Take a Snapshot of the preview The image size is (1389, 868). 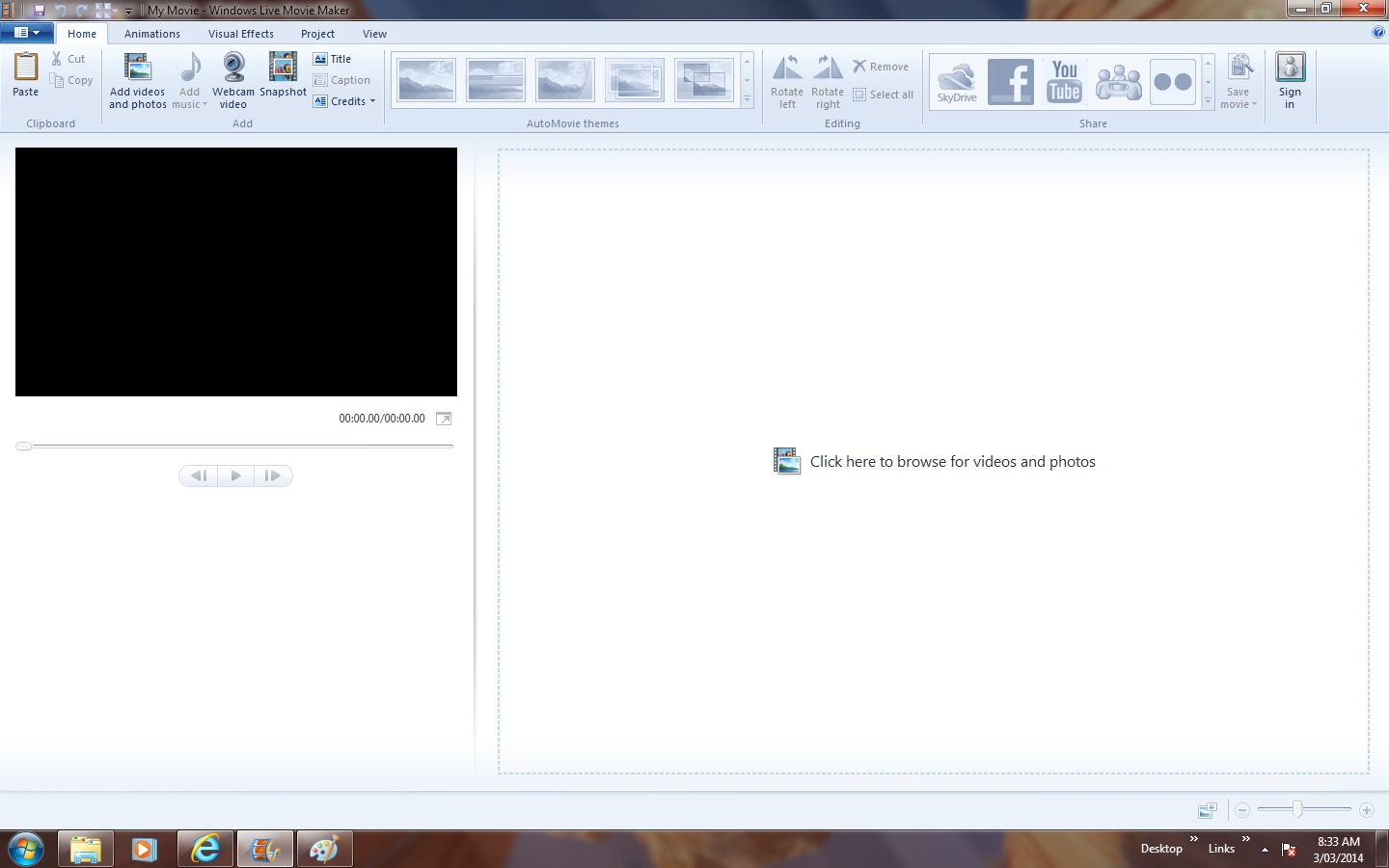283,69
